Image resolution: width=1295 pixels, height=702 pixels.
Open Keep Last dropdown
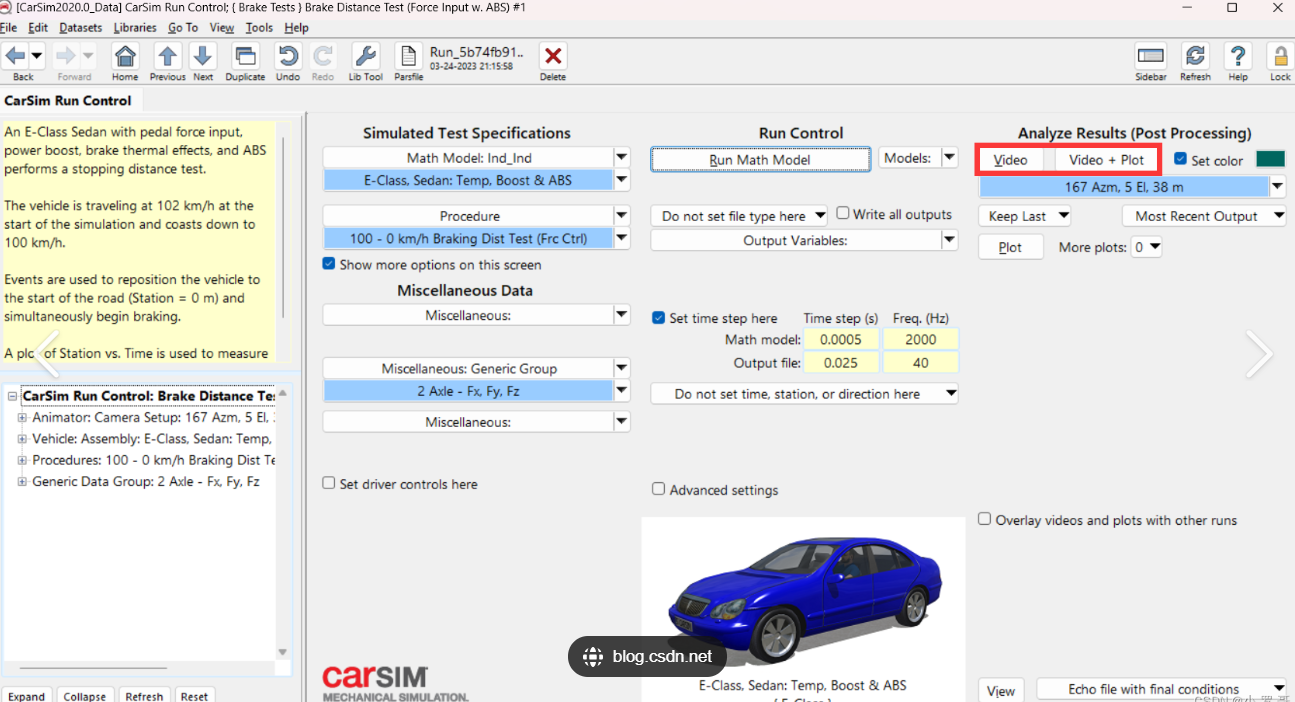pos(1025,216)
